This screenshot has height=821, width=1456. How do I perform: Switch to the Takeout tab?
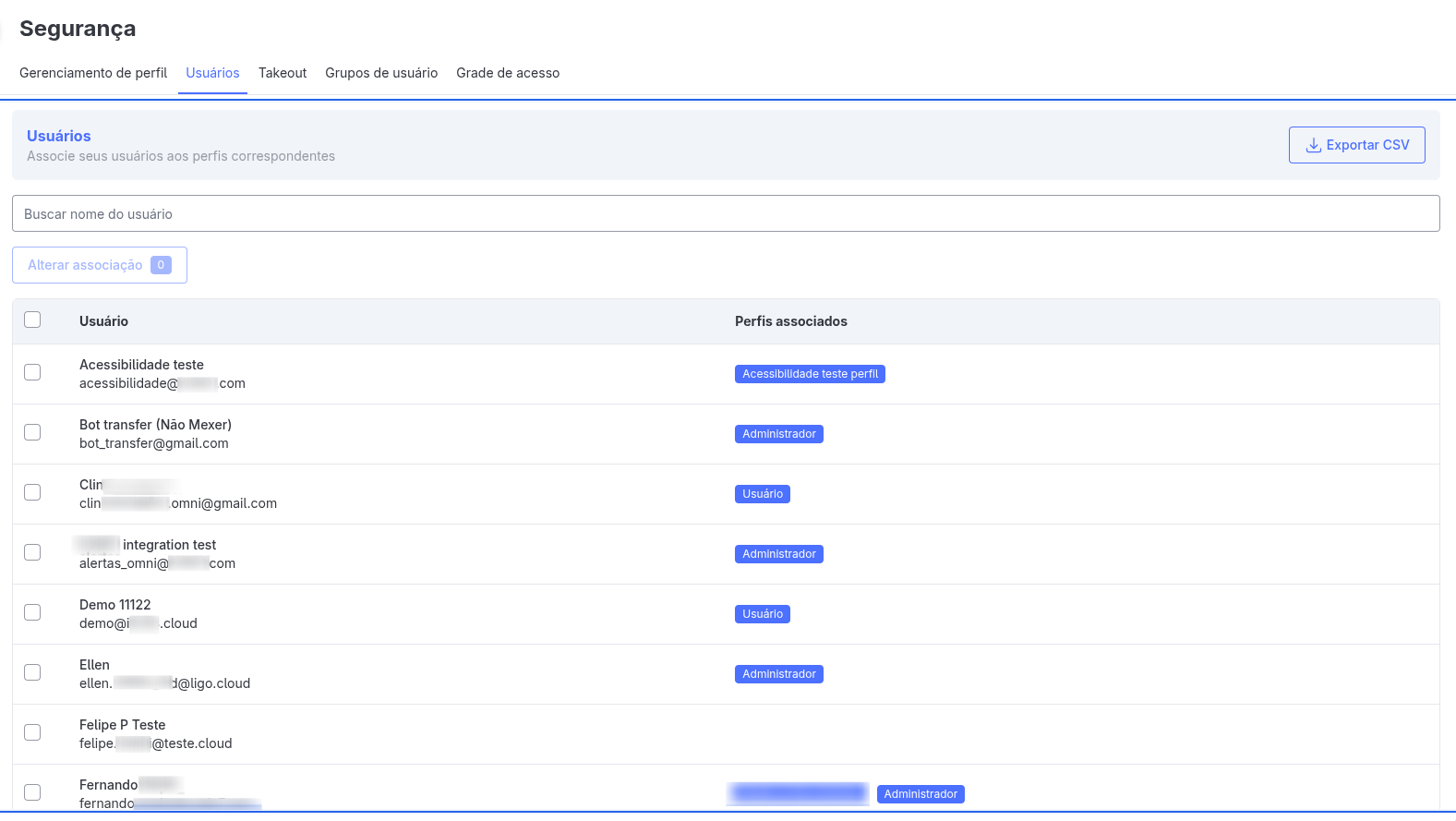pos(283,73)
